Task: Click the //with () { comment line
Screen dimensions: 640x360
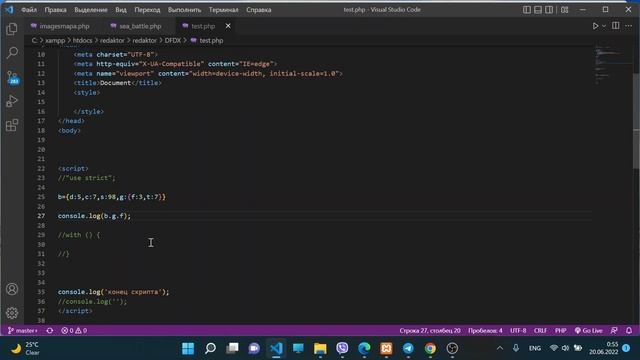Action: [x=79, y=235]
